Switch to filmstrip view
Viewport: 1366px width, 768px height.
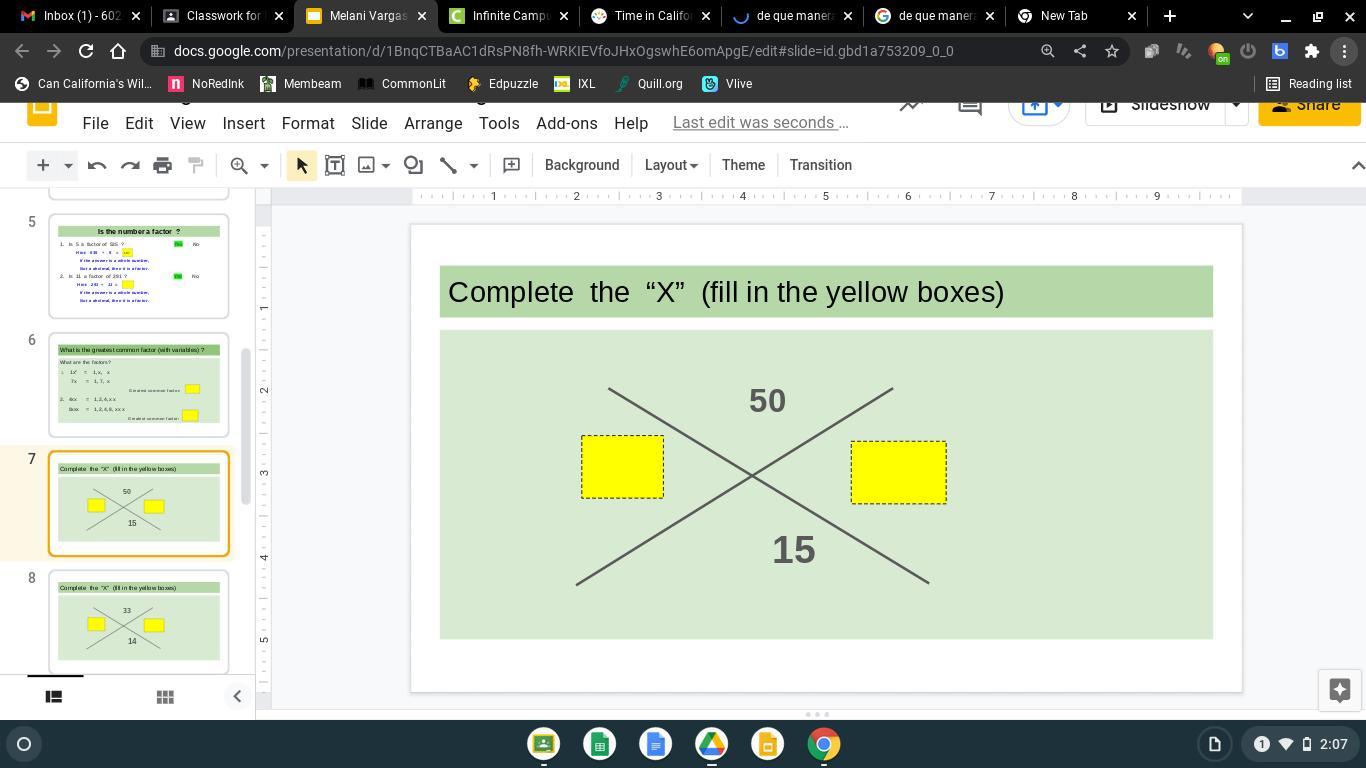pyautogui.click(x=54, y=697)
